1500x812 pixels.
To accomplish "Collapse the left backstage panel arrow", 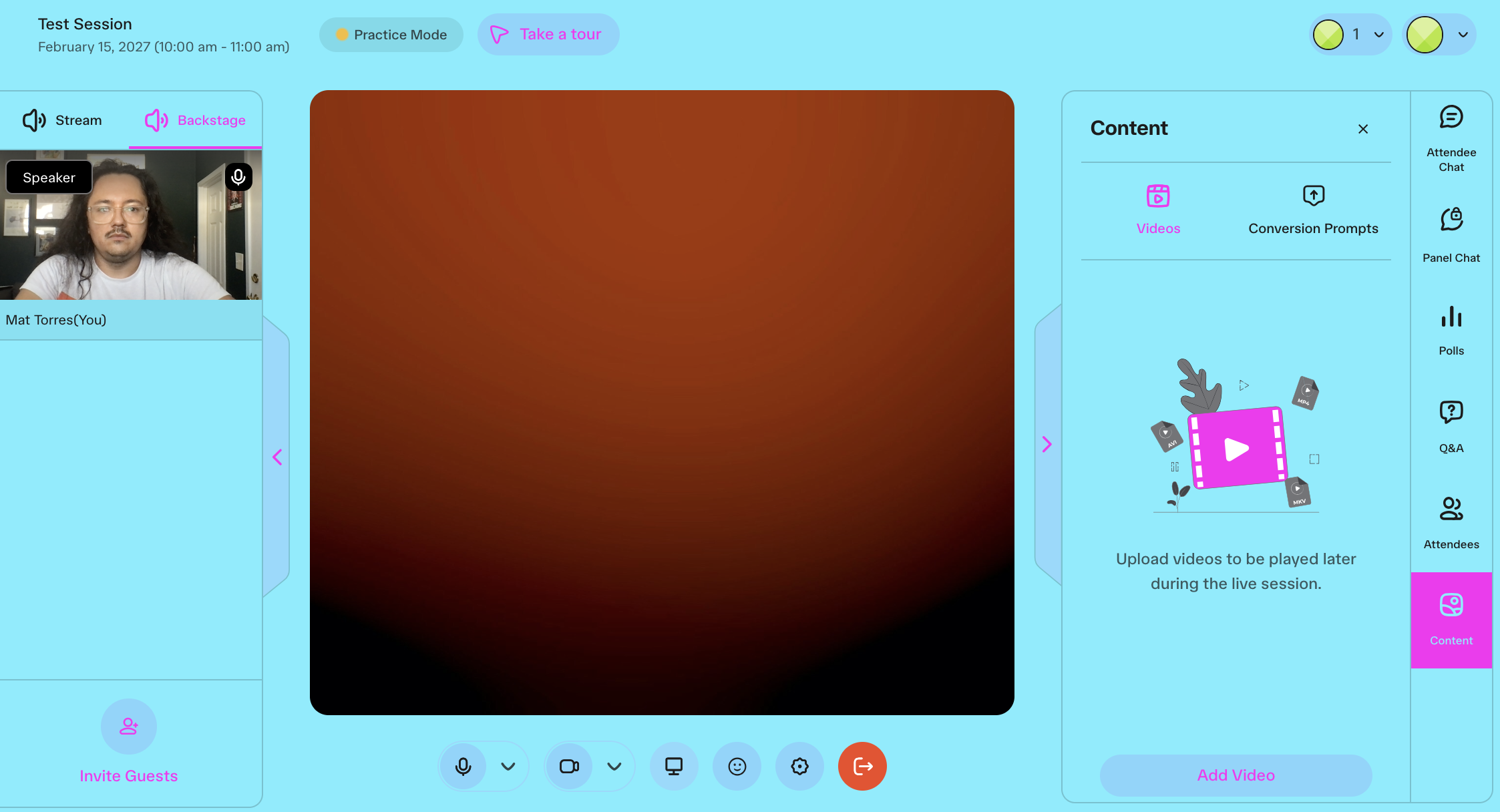I will [x=277, y=457].
